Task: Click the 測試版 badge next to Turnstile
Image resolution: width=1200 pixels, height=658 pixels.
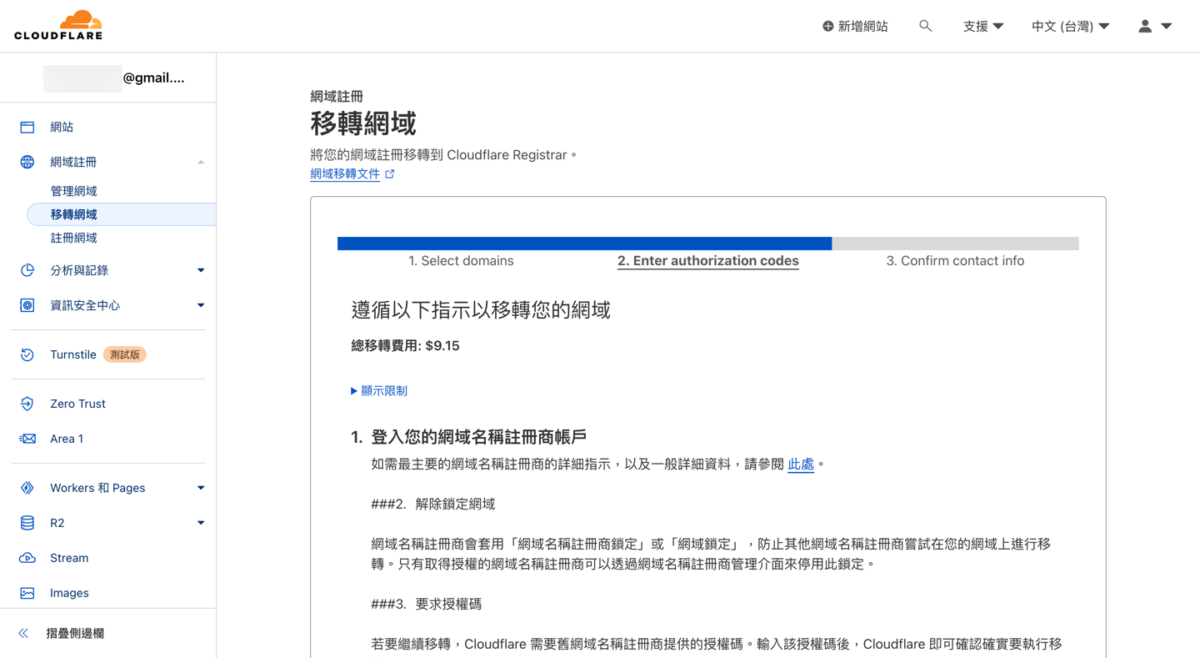Action: pyautogui.click(x=125, y=355)
